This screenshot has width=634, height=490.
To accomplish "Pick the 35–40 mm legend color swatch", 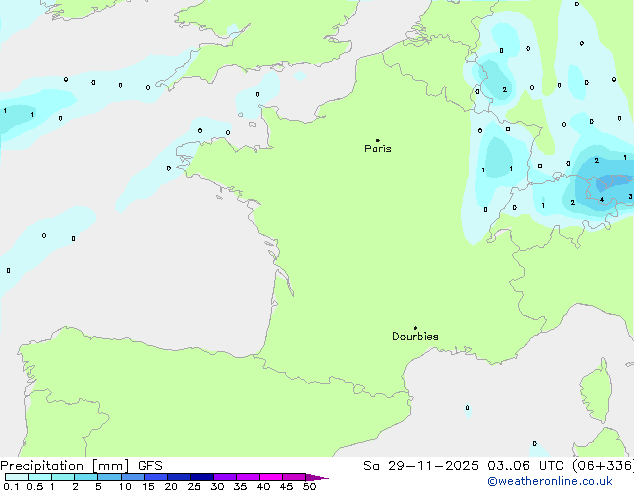I will [247, 477].
